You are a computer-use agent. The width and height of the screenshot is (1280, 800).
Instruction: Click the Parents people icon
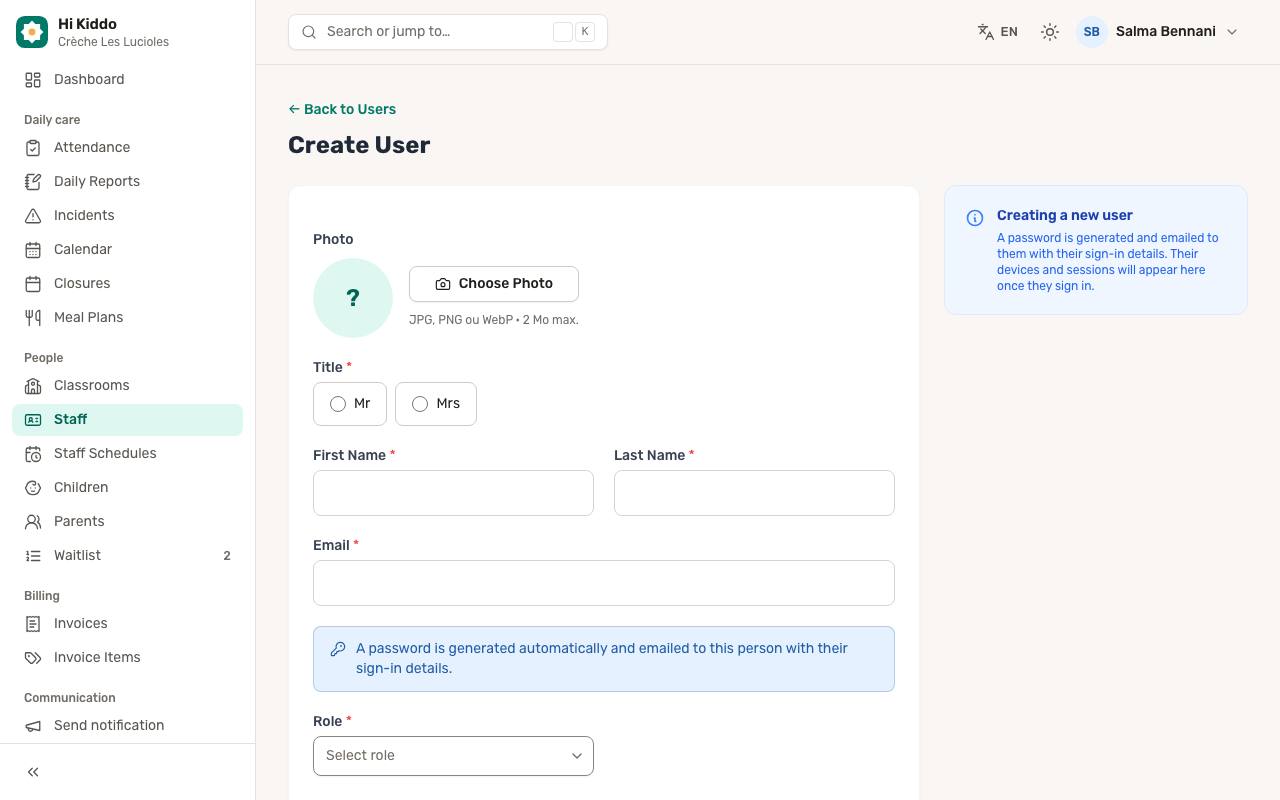click(33, 521)
